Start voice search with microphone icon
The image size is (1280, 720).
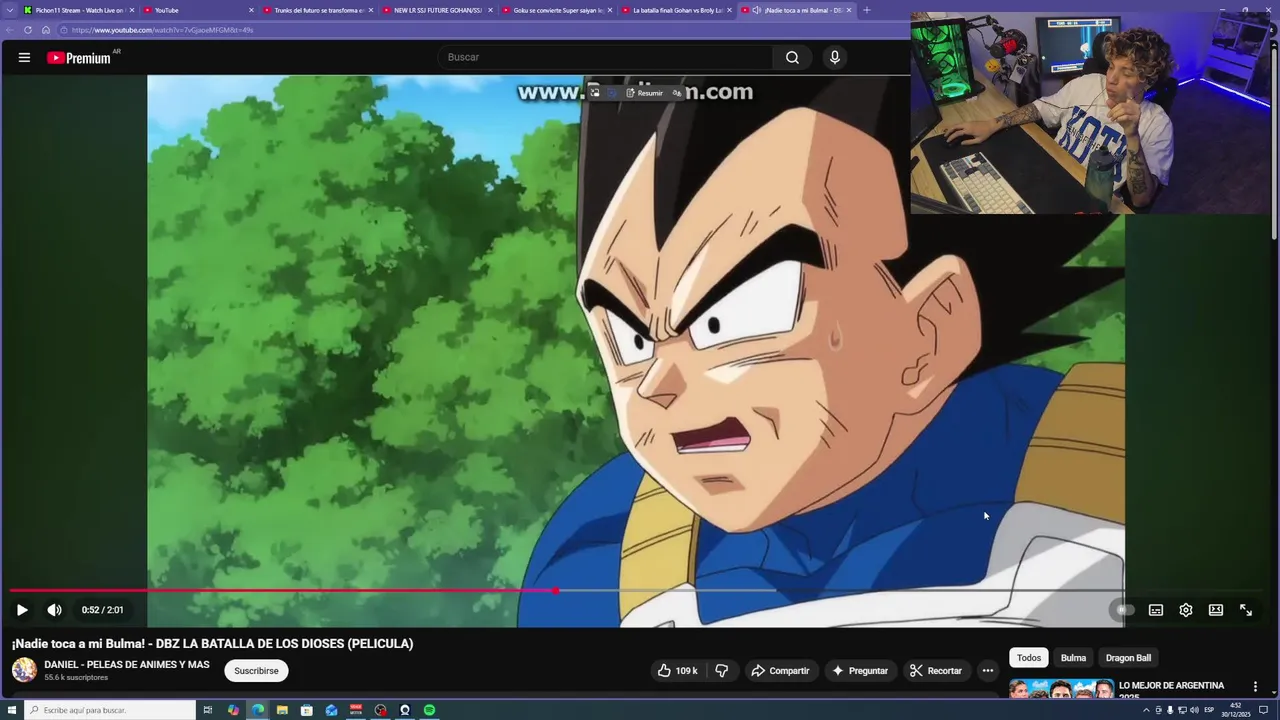pos(835,57)
